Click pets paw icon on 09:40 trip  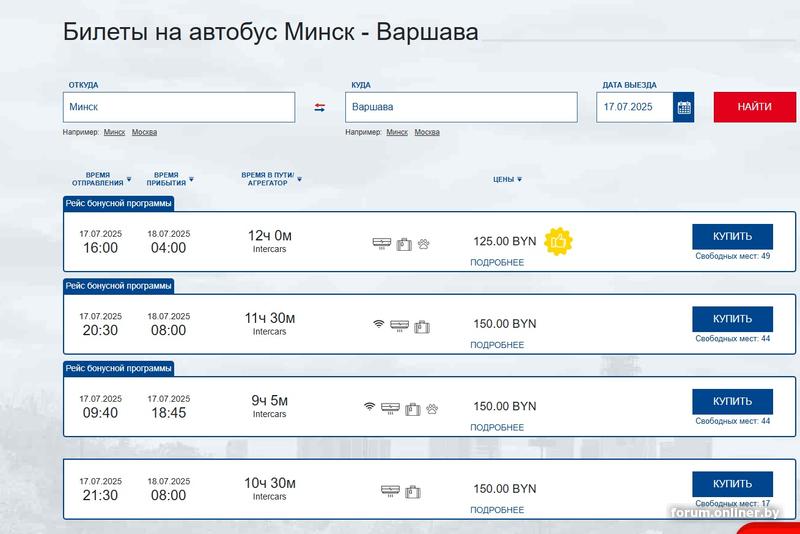[x=432, y=409]
